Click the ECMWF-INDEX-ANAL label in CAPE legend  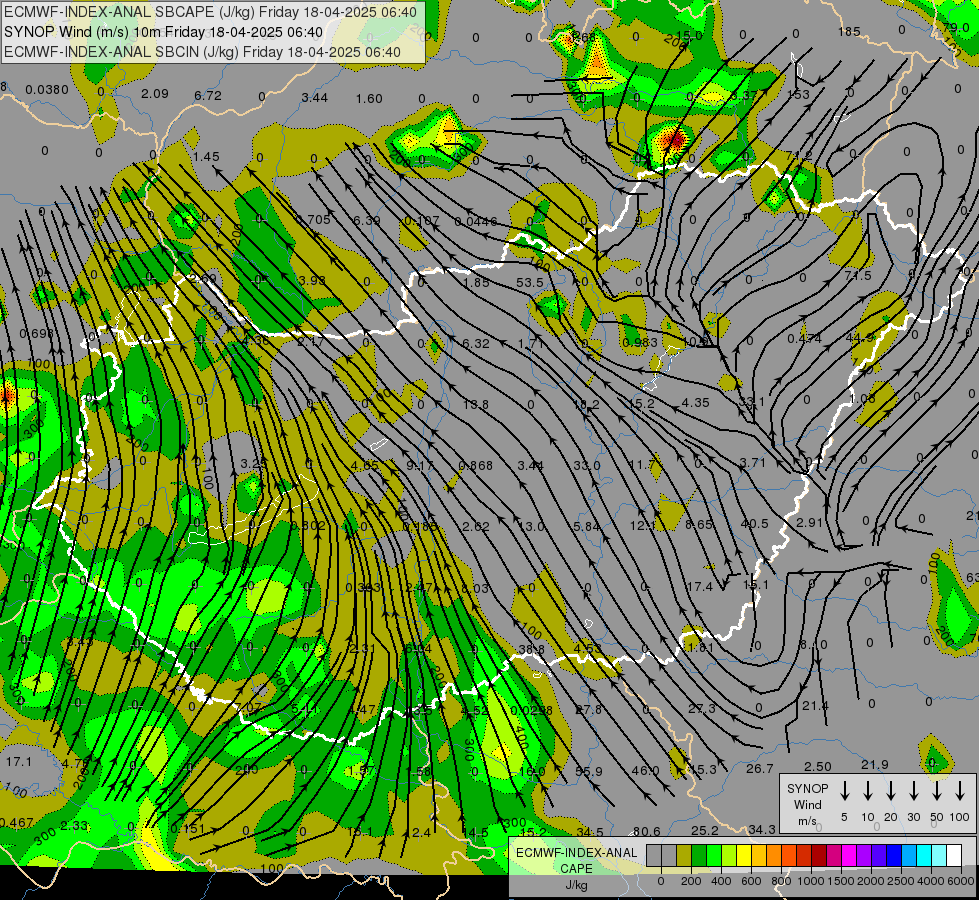point(577,853)
